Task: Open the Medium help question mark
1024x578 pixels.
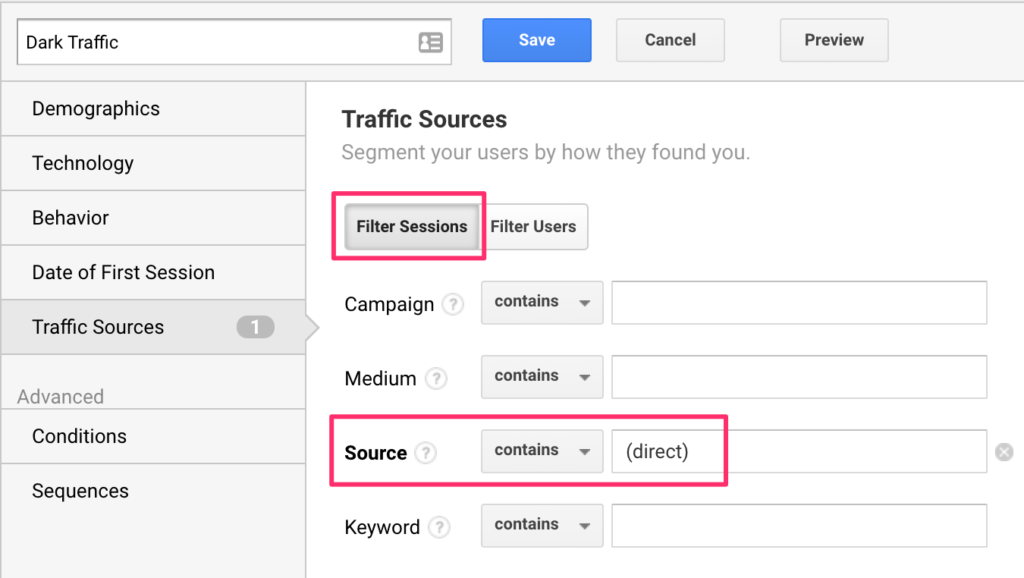Action: 436,378
